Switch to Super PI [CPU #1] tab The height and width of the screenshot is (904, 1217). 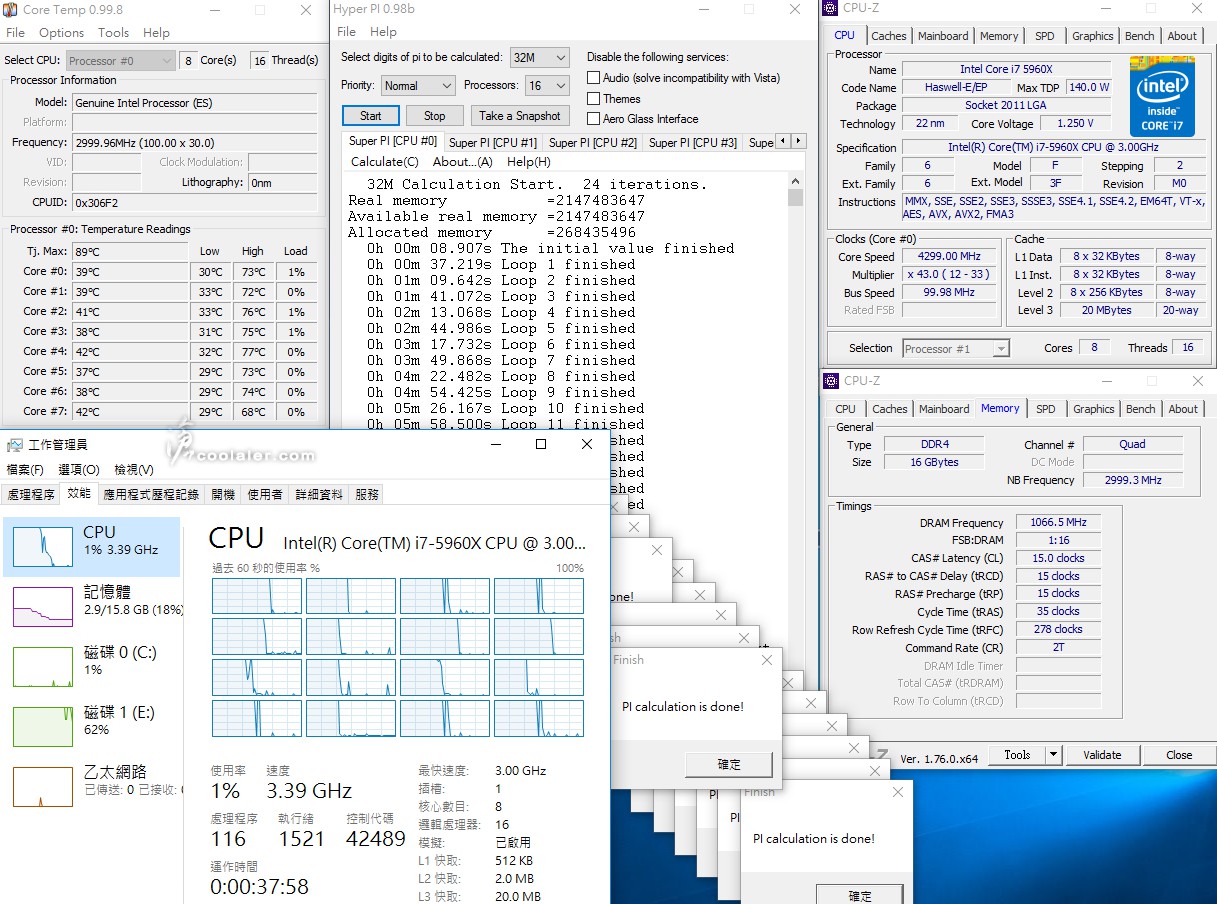[493, 143]
